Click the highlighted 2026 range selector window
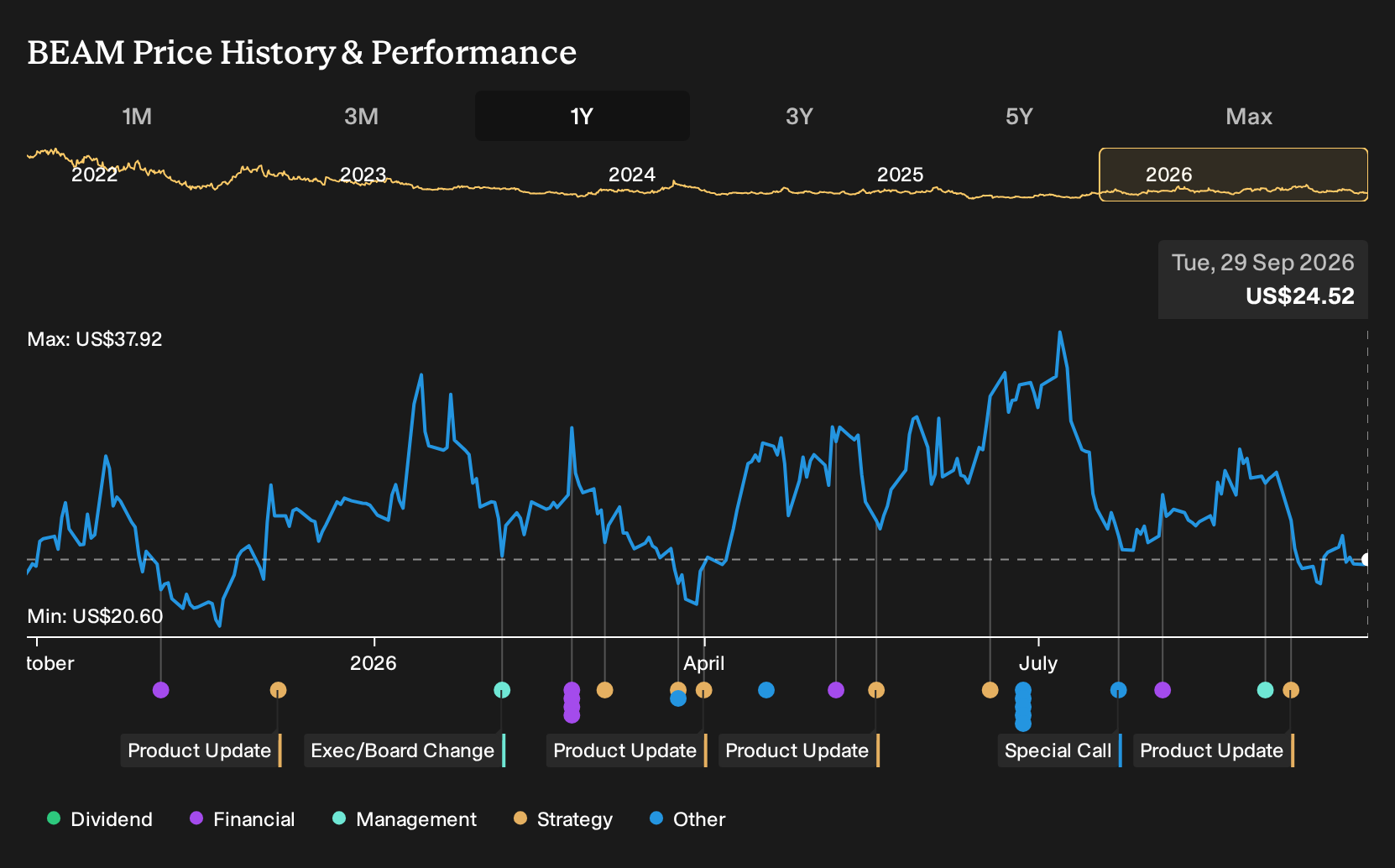This screenshot has width=1395, height=868. (x=1234, y=175)
